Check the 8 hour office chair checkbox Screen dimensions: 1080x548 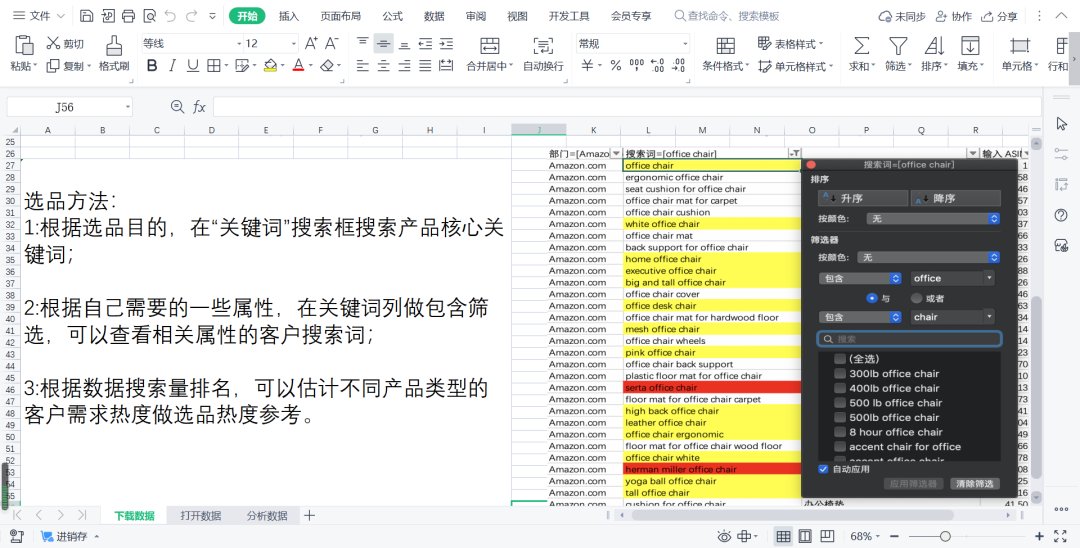point(840,432)
